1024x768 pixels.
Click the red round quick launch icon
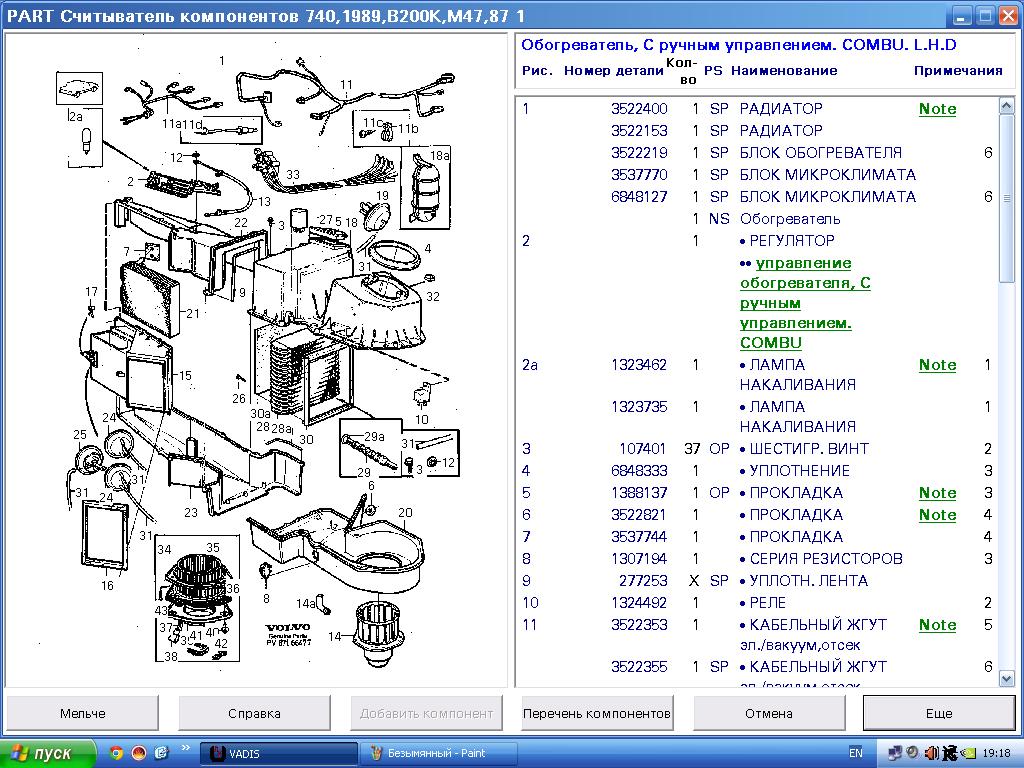tap(138, 753)
